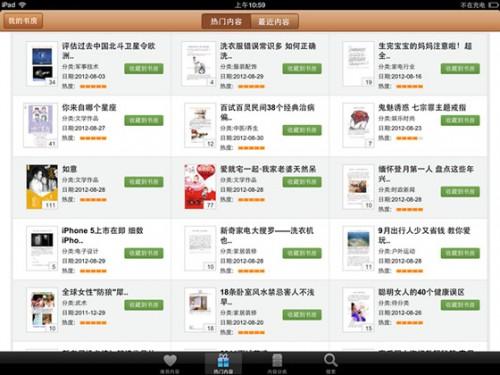Open the heart-shaped recommended content tab

170,363
